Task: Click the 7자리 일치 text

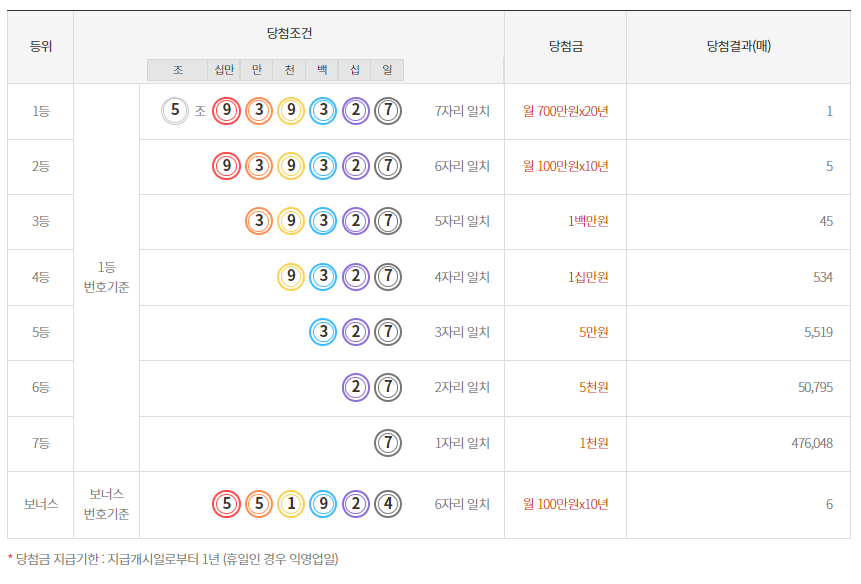Action: (x=462, y=111)
